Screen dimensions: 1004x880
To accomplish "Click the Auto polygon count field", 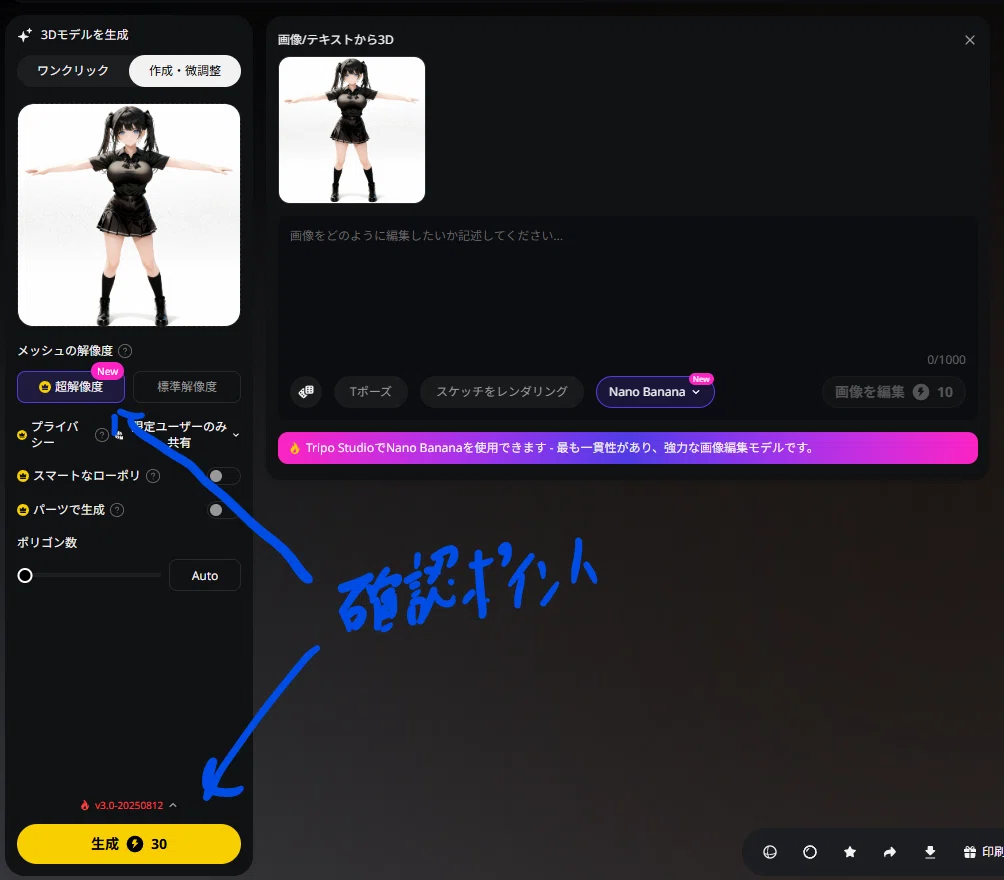I will click(205, 576).
